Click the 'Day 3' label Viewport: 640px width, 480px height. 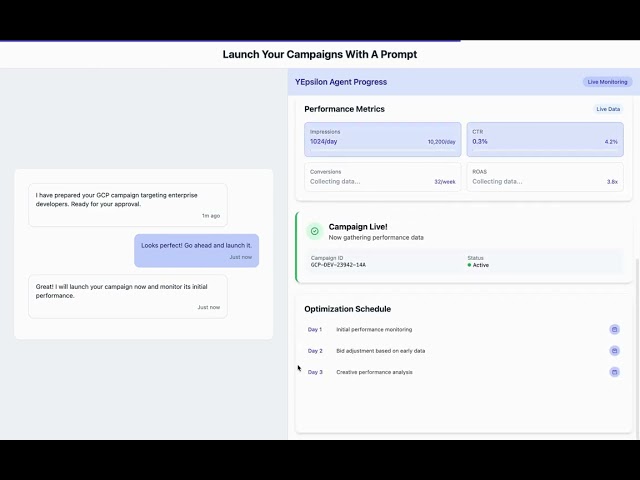pos(315,372)
